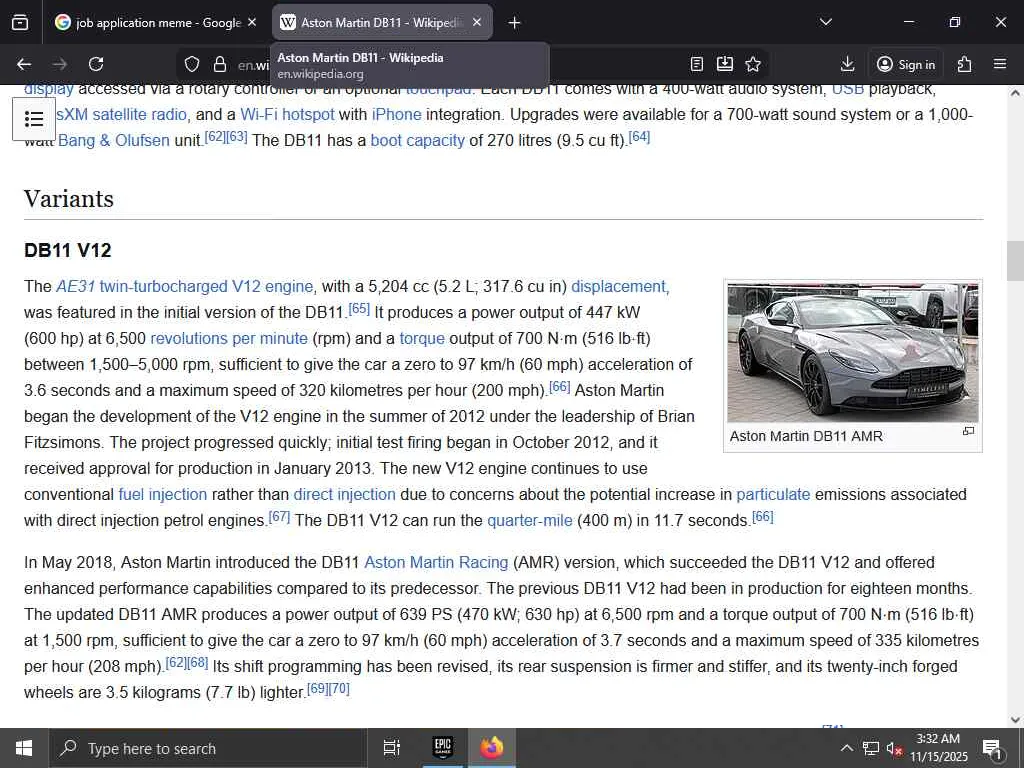The image size is (1024, 768).
Task: Follow the Aston Martin Racing link
Action: point(436,562)
